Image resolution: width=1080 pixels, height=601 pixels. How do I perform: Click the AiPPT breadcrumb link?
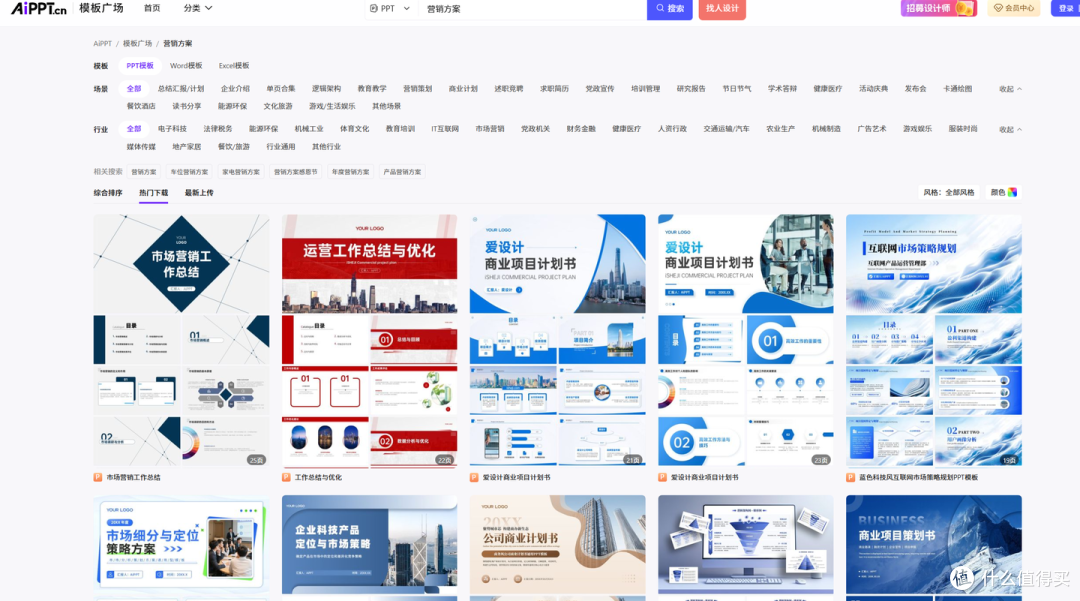coord(102,43)
